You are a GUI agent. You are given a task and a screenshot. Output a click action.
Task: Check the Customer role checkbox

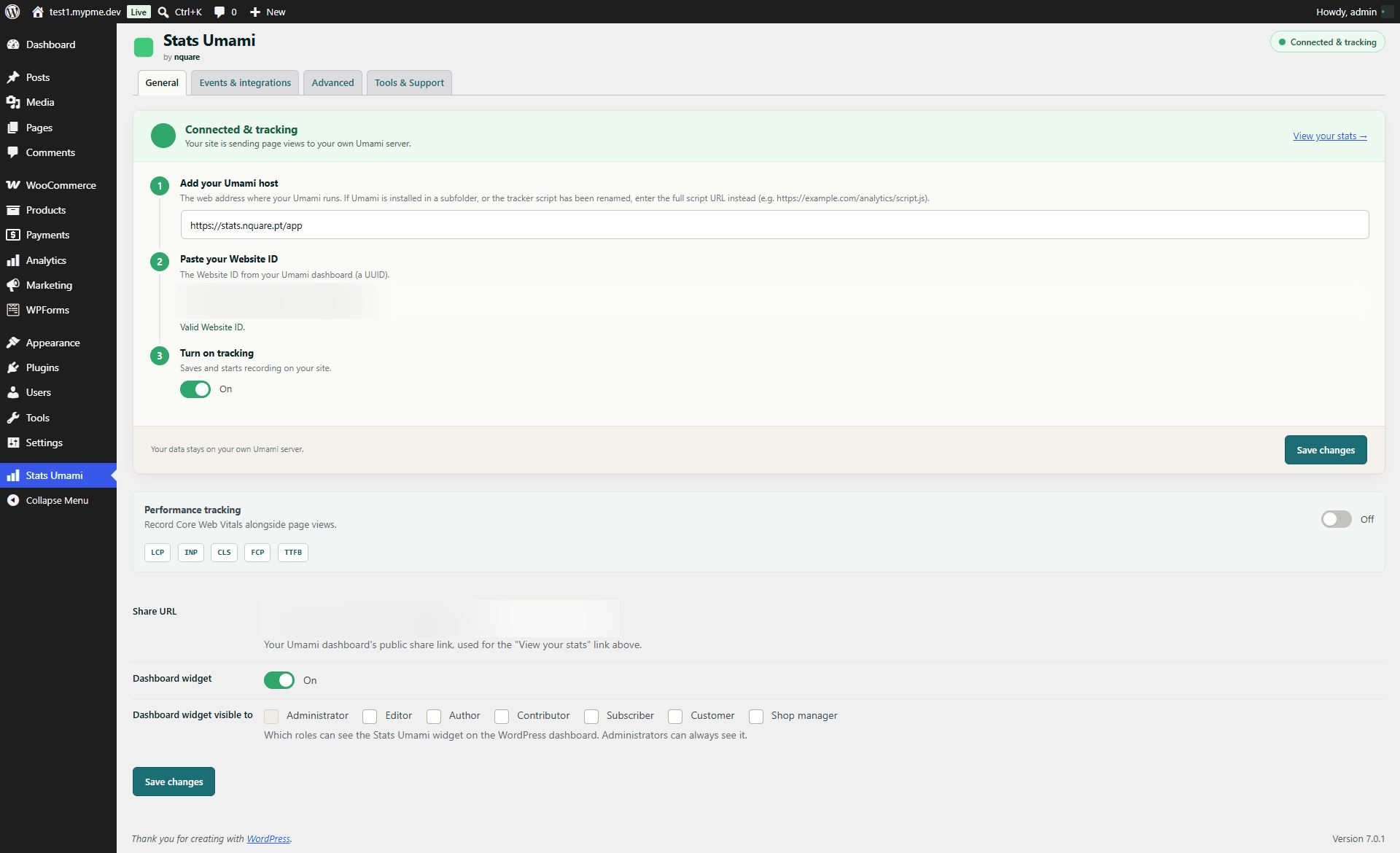pos(675,717)
